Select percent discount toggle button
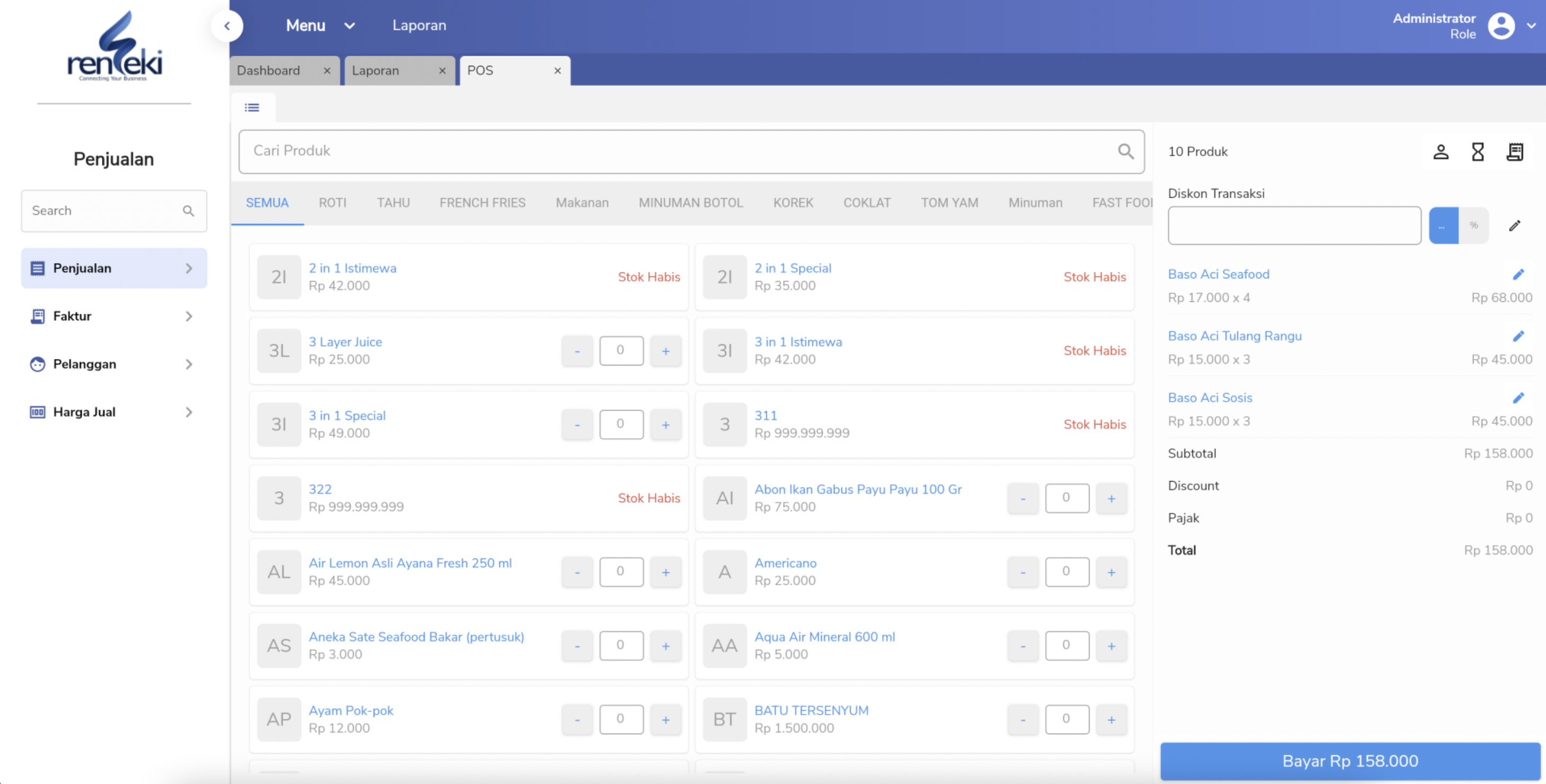The image size is (1546, 784). [1473, 225]
